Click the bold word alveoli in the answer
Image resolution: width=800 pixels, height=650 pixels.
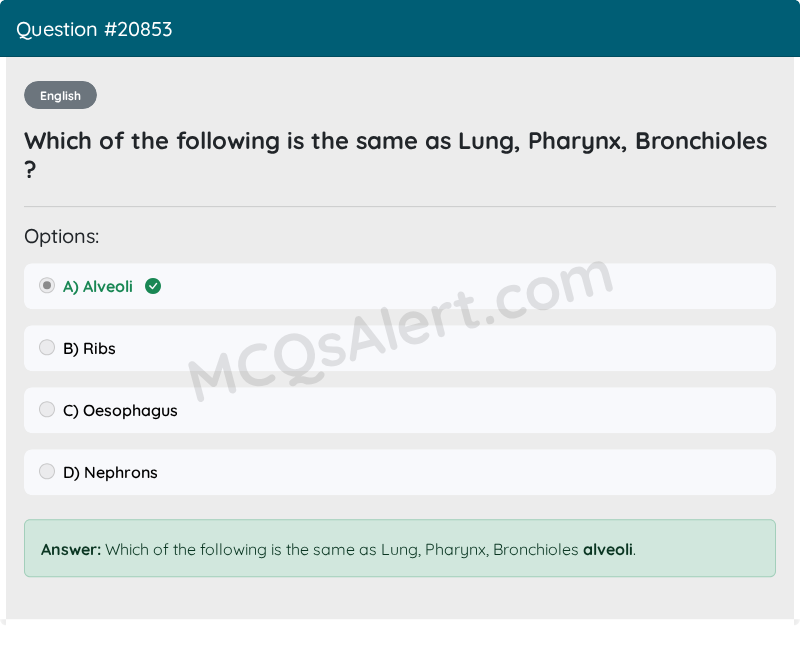pos(608,549)
